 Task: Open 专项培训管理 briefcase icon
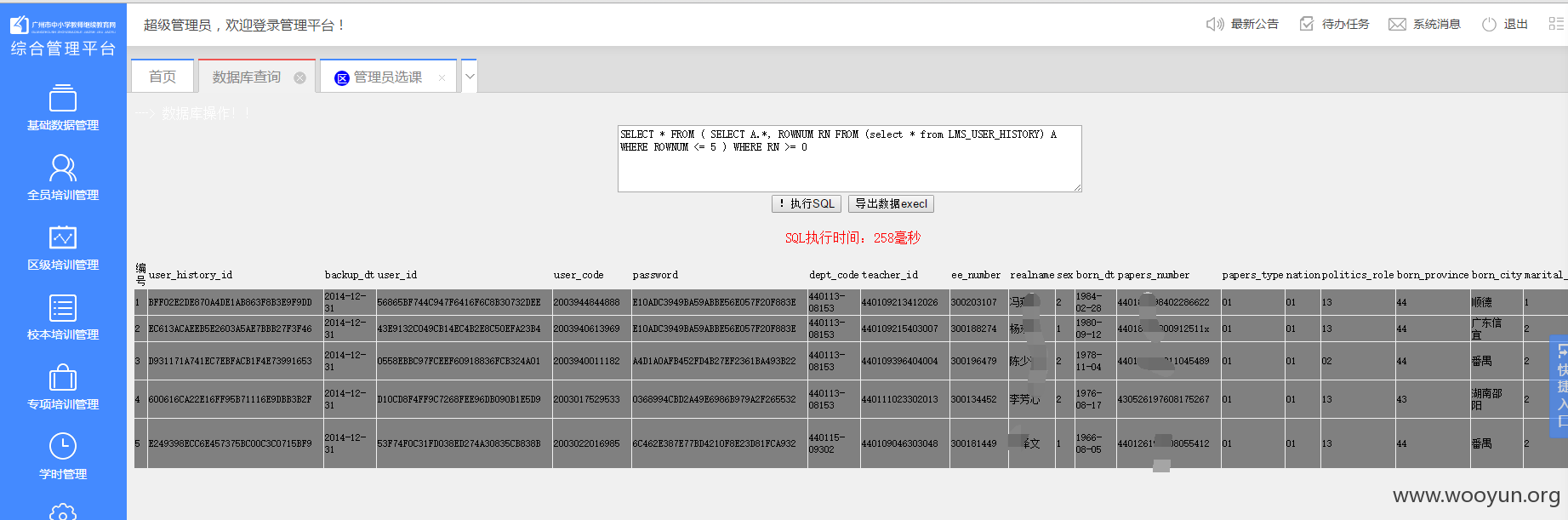point(63,377)
